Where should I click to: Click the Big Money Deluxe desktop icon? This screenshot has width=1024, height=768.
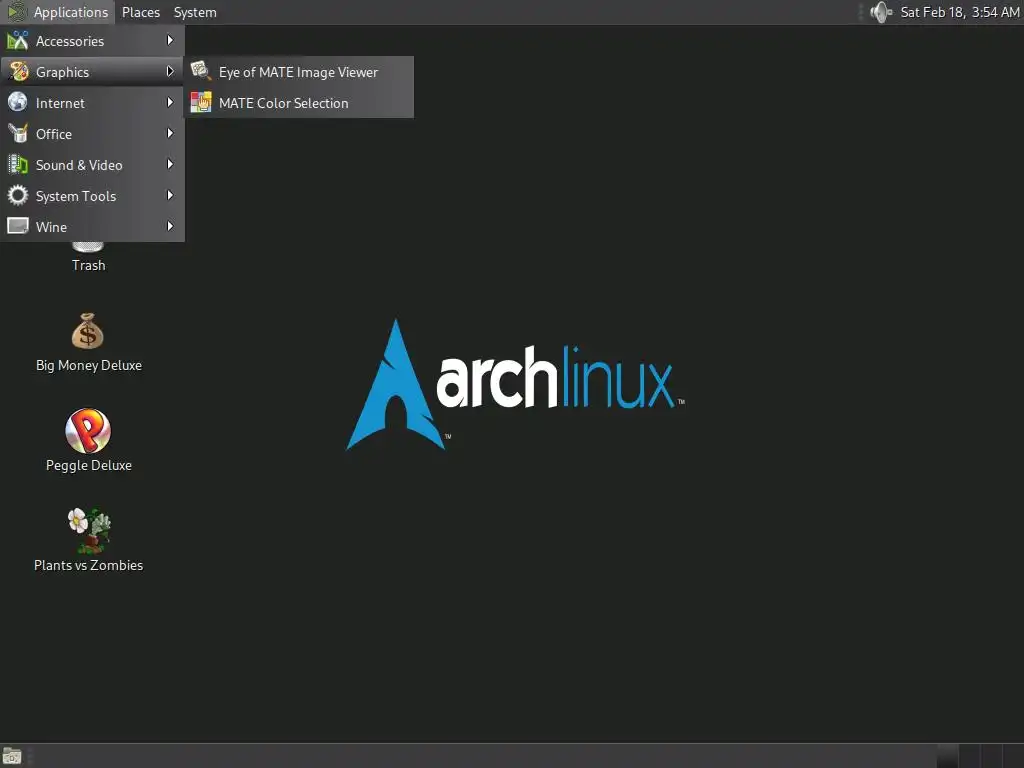88,331
